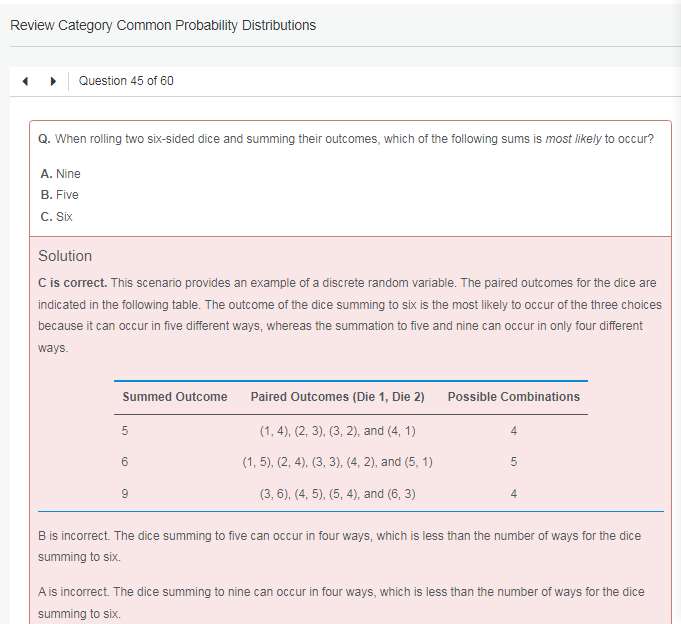Click the Paired Outcomes (Die 1, Die 2) header
This screenshot has height=624, width=681.
pos(337,397)
